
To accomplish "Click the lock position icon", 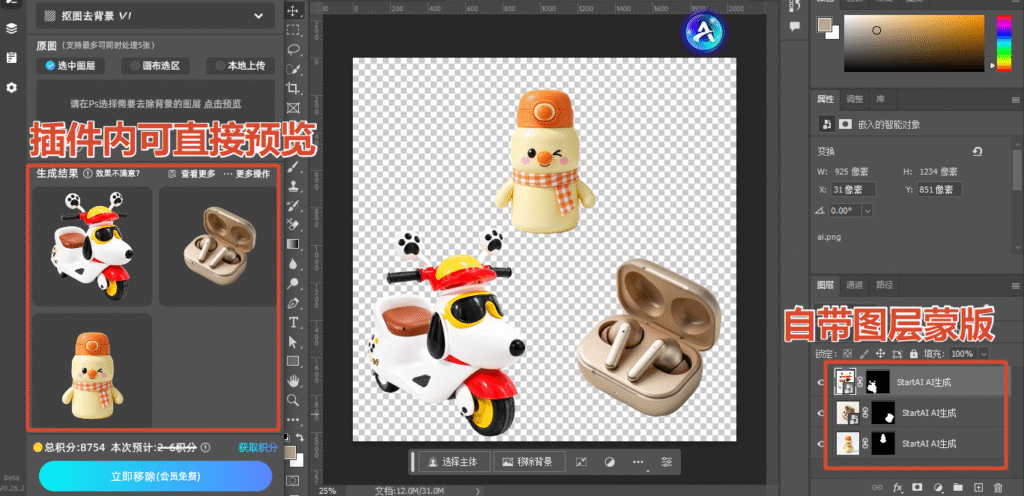I will pos(880,353).
